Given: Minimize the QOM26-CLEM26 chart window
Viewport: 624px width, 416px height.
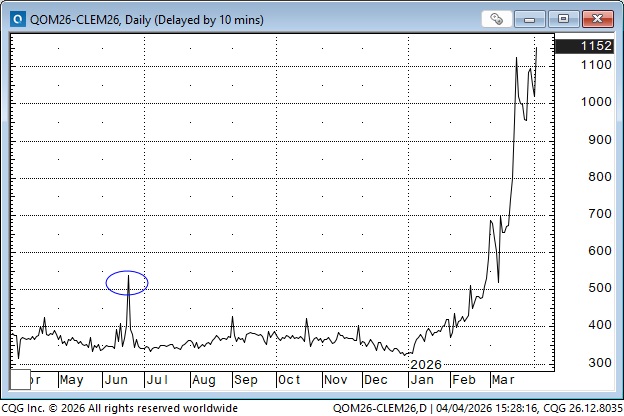Looking at the screenshot, I should [535, 18].
